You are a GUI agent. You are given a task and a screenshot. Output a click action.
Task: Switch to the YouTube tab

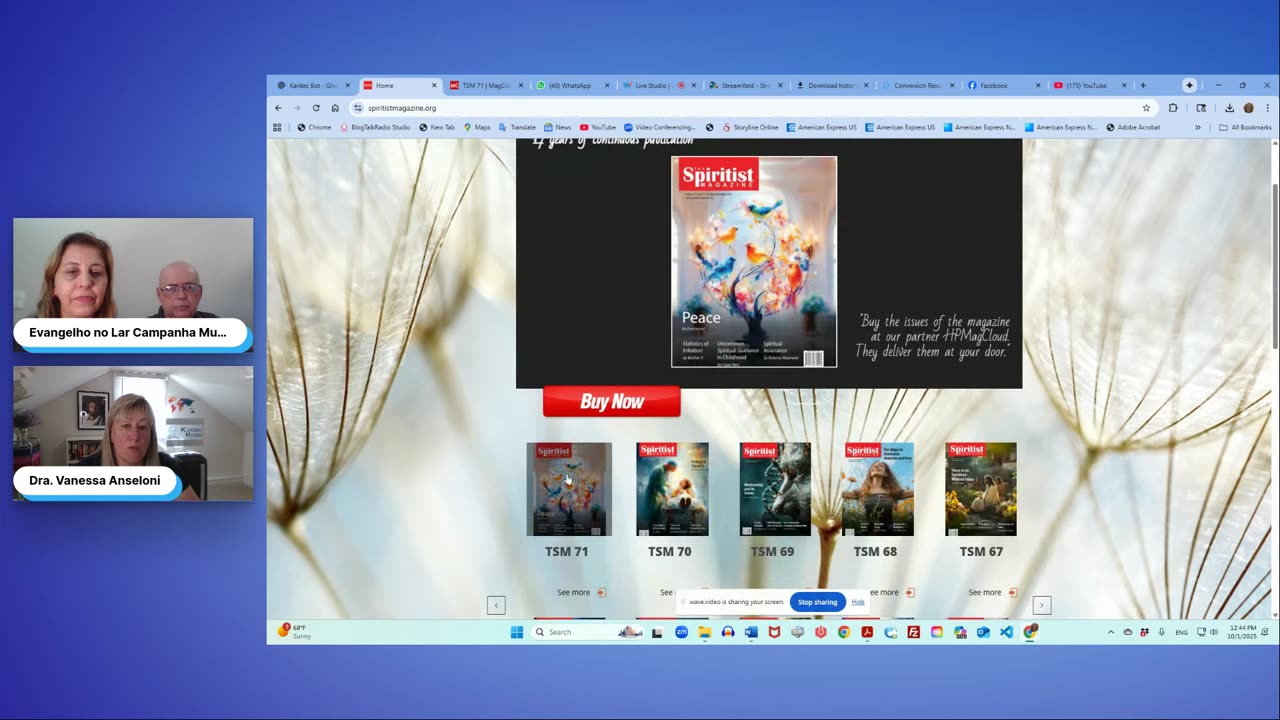pos(1089,85)
